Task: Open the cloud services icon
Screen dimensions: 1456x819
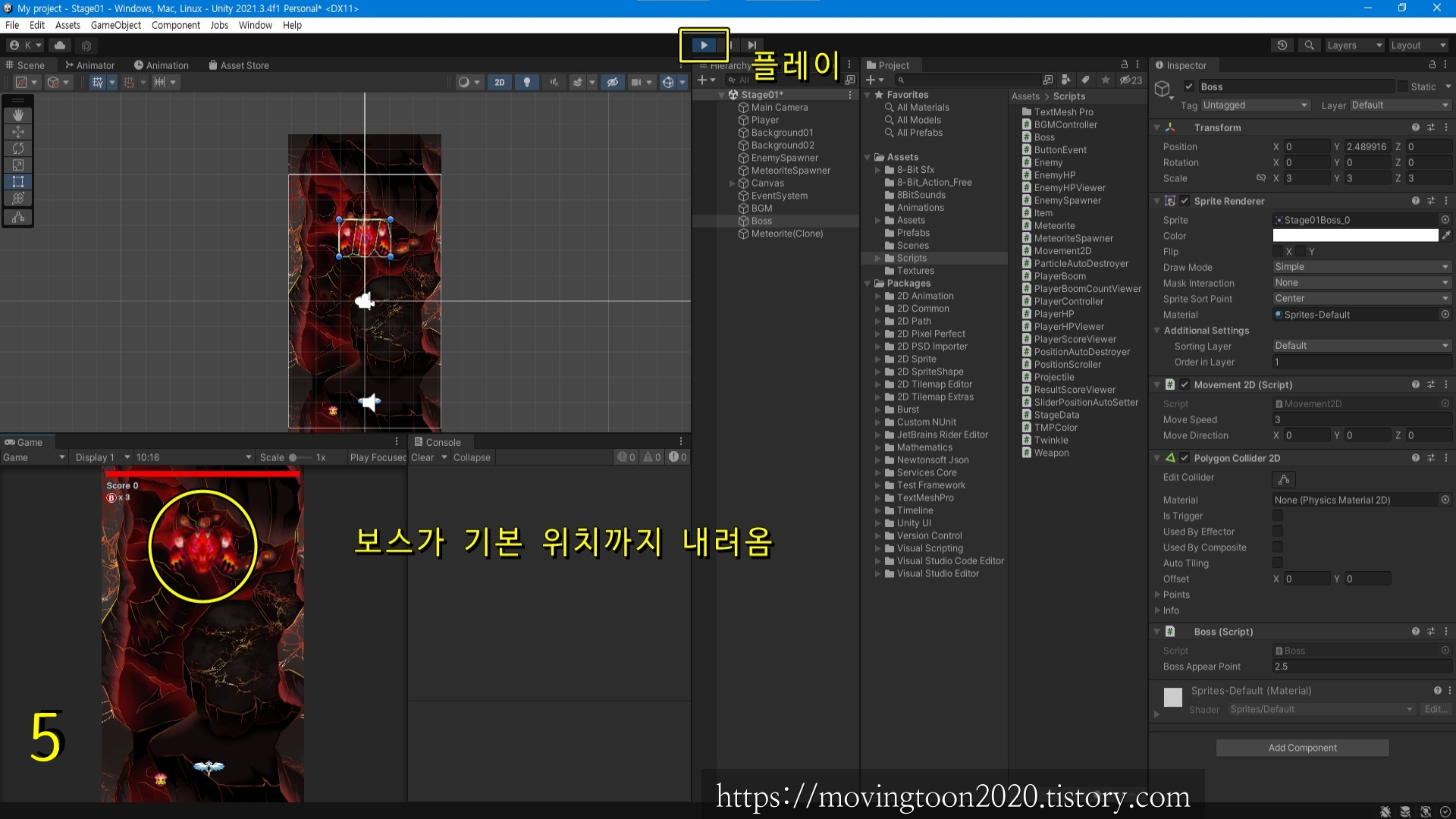Action: [x=60, y=45]
